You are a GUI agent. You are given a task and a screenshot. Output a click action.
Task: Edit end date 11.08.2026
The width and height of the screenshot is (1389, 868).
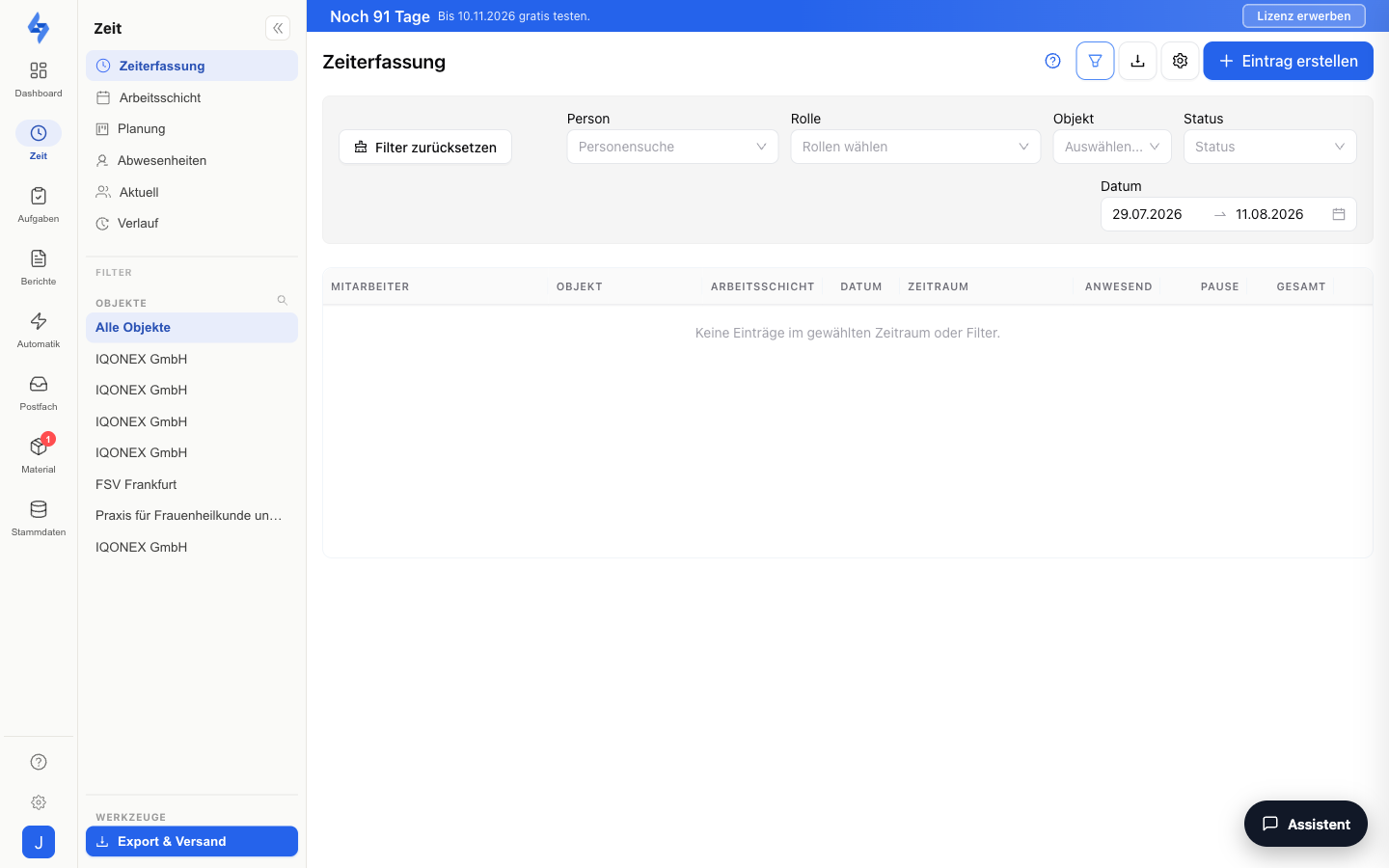point(1269,214)
